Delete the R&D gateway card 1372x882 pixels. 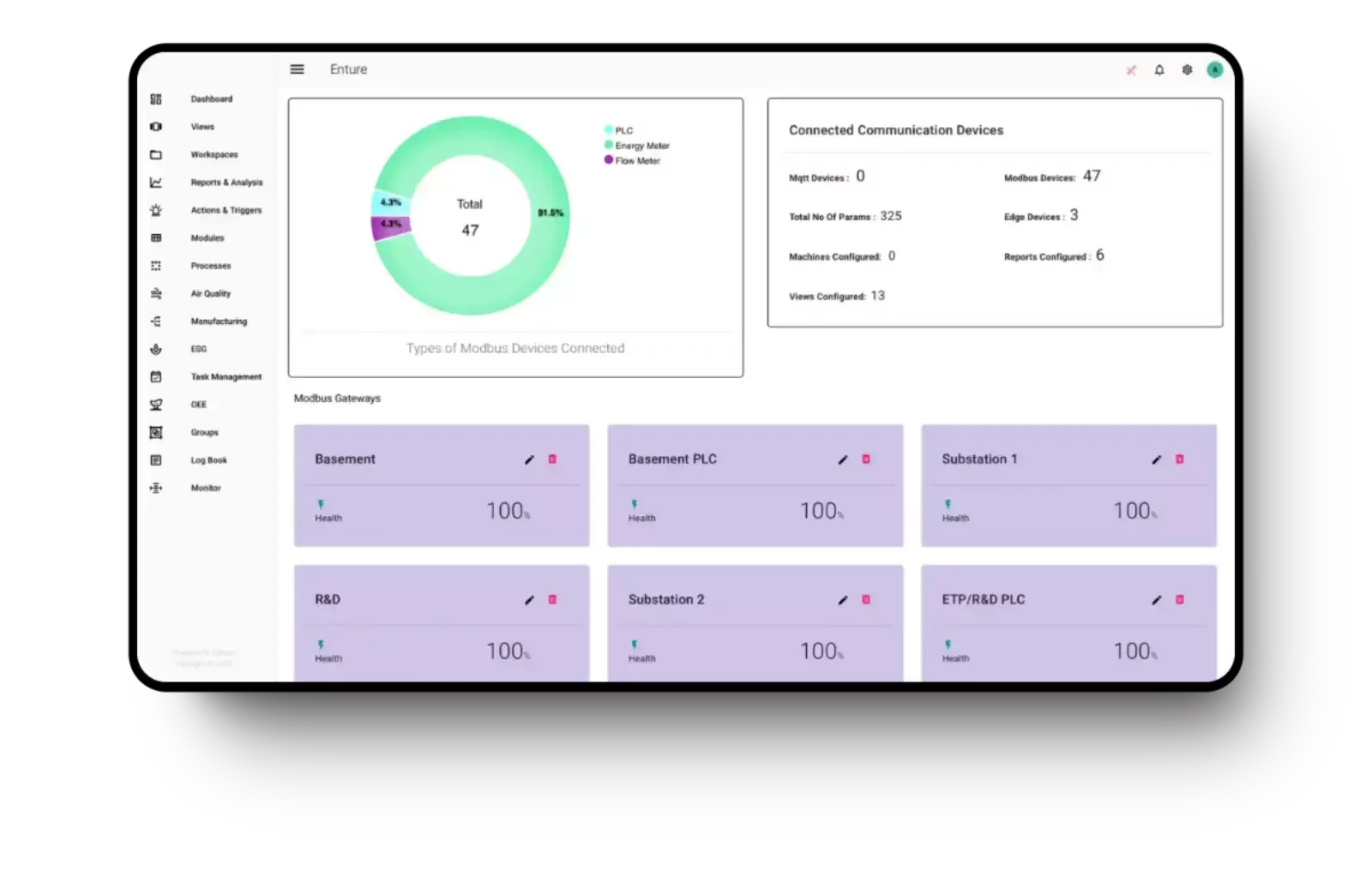[x=552, y=600]
